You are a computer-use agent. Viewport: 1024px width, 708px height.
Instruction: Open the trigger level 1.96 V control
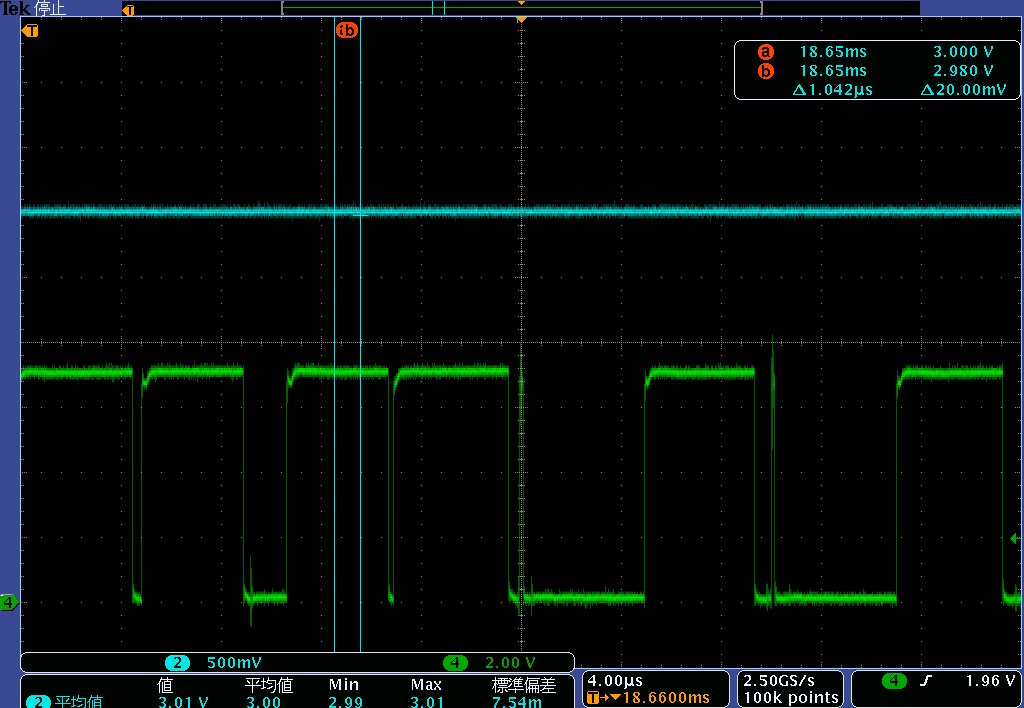coord(990,680)
